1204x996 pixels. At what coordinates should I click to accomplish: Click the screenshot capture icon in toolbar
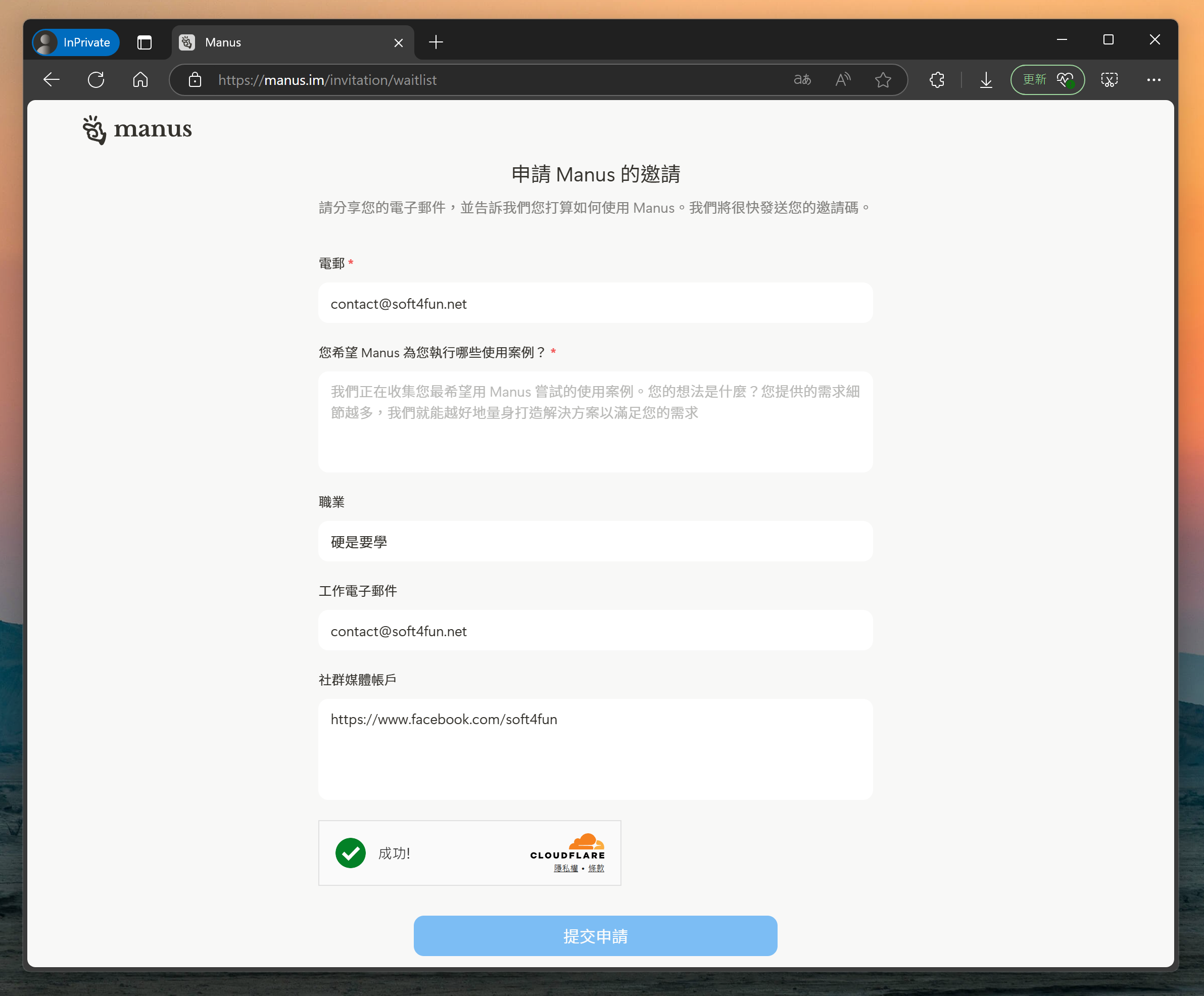[1109, 80]
